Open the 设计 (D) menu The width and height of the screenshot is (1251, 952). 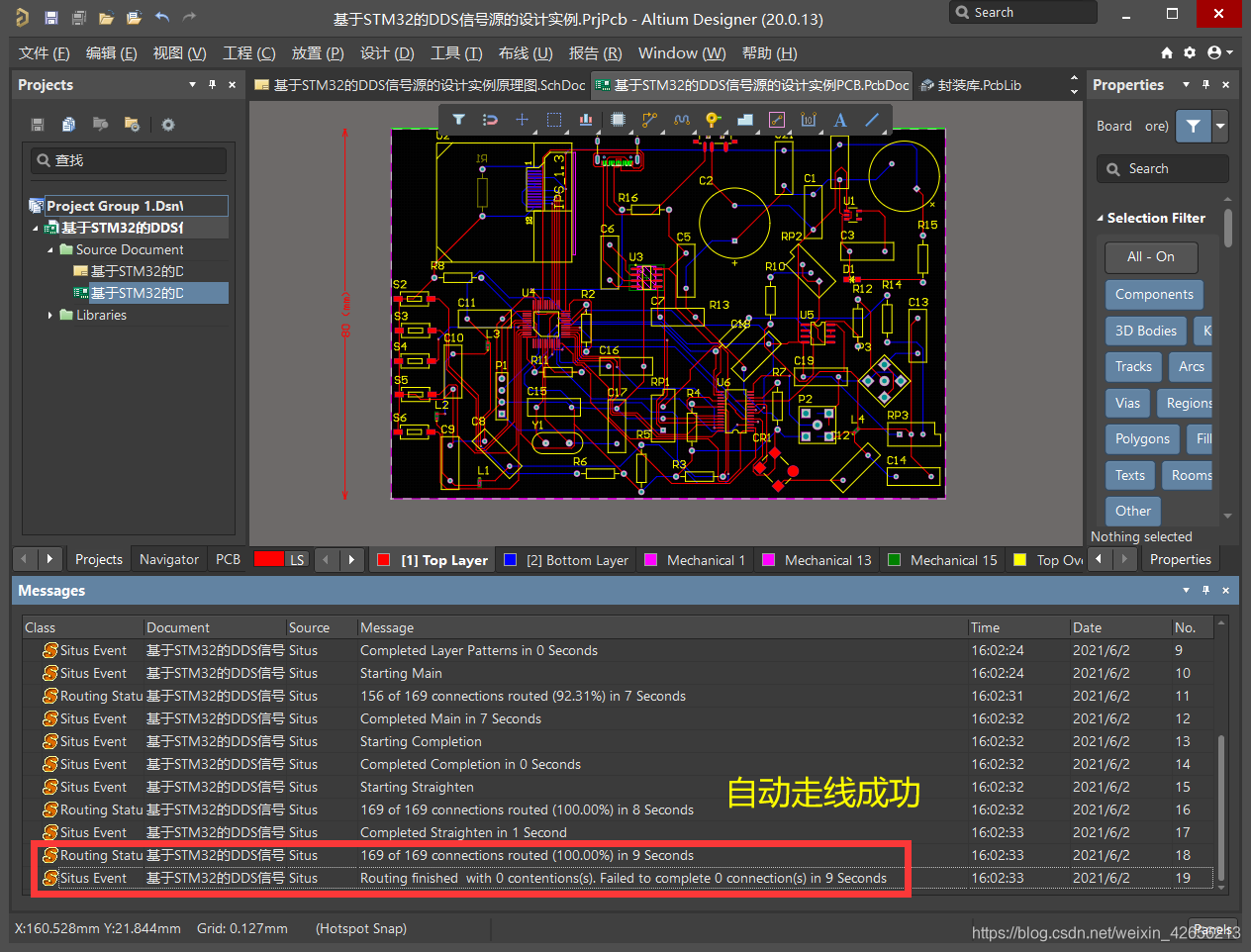click(387, 52)
